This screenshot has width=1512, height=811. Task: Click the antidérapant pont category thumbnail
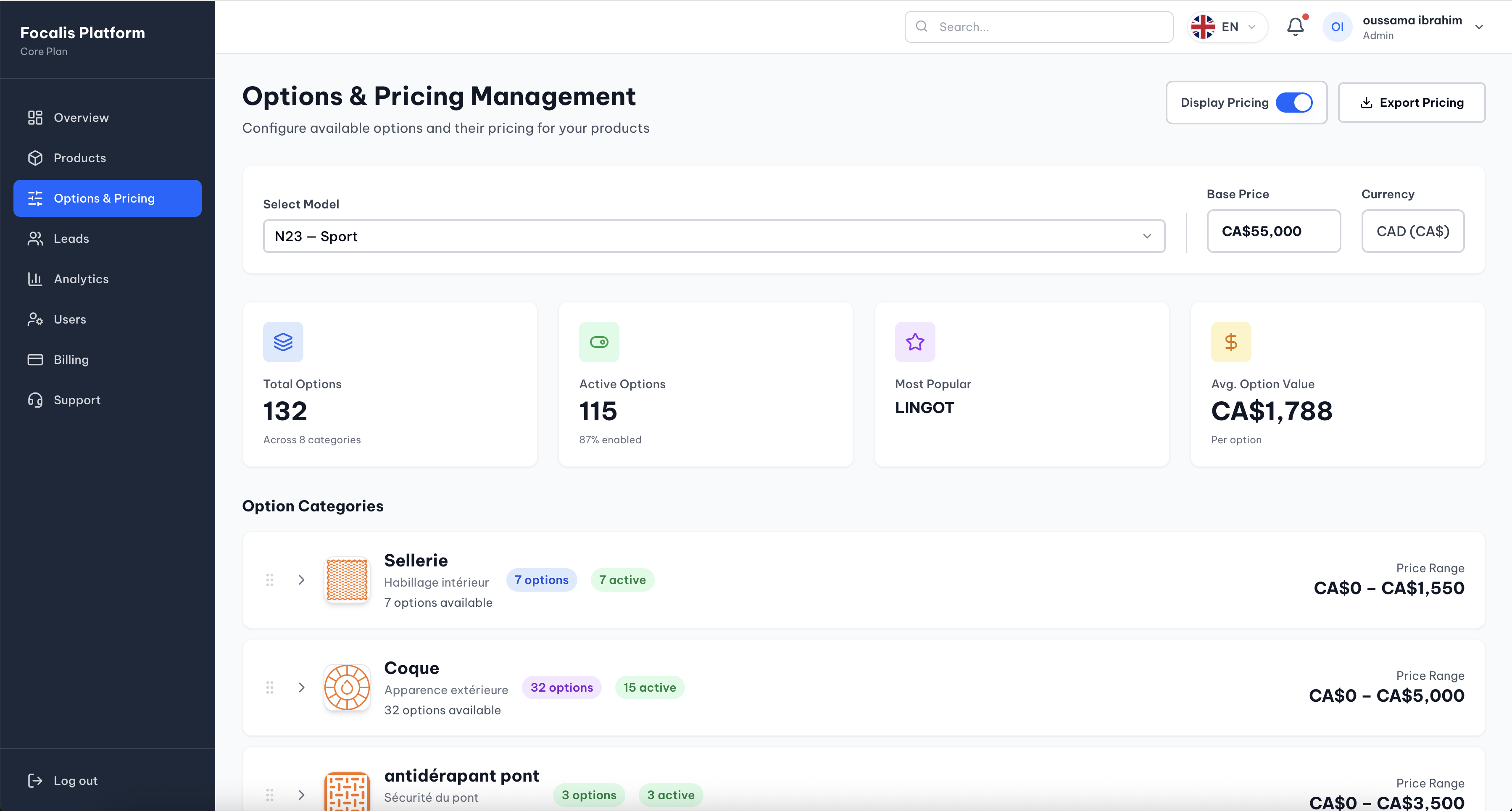click(347, 792)
